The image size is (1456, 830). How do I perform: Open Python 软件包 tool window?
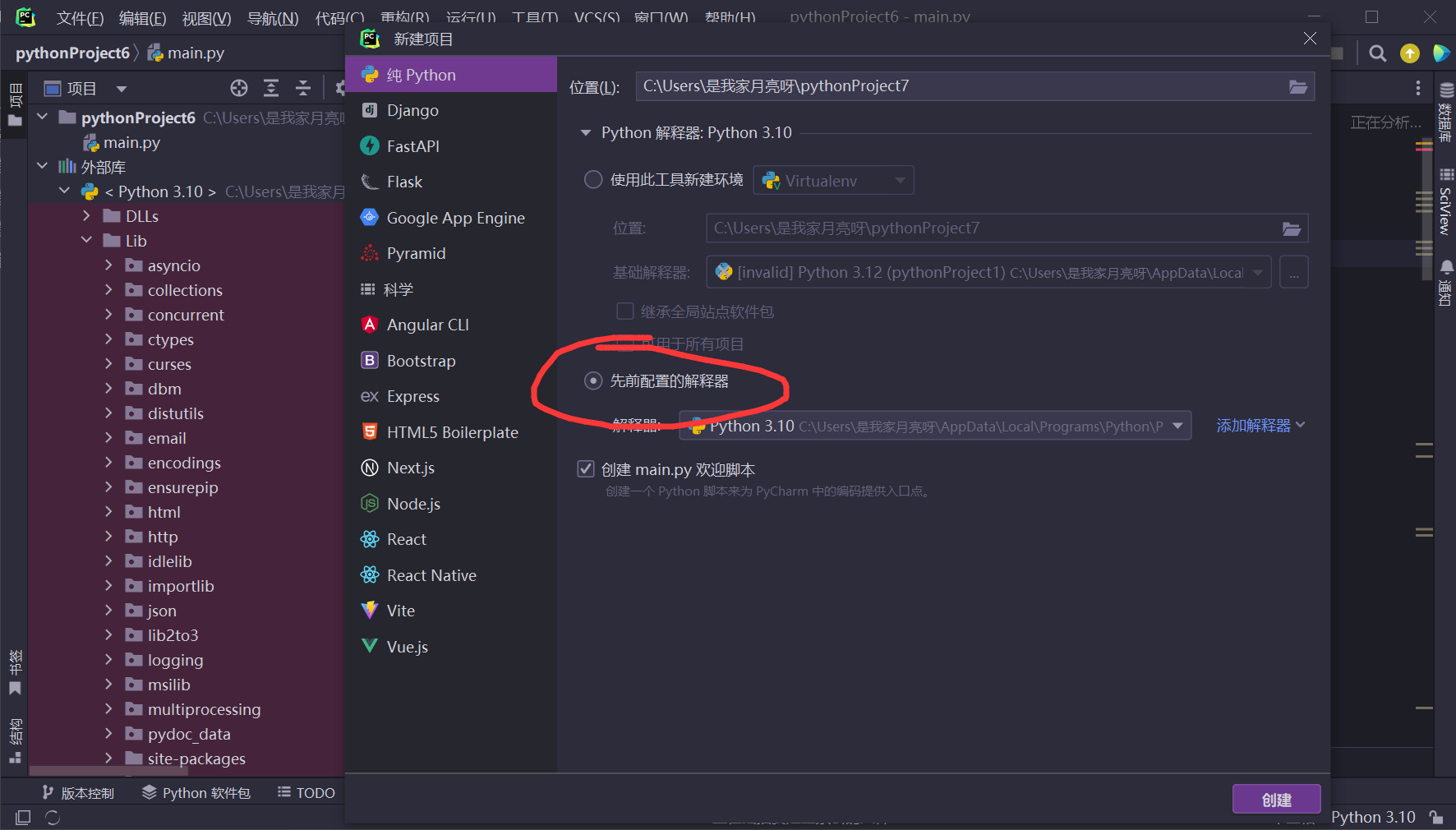pyautogui.click(x=196, y=792)
